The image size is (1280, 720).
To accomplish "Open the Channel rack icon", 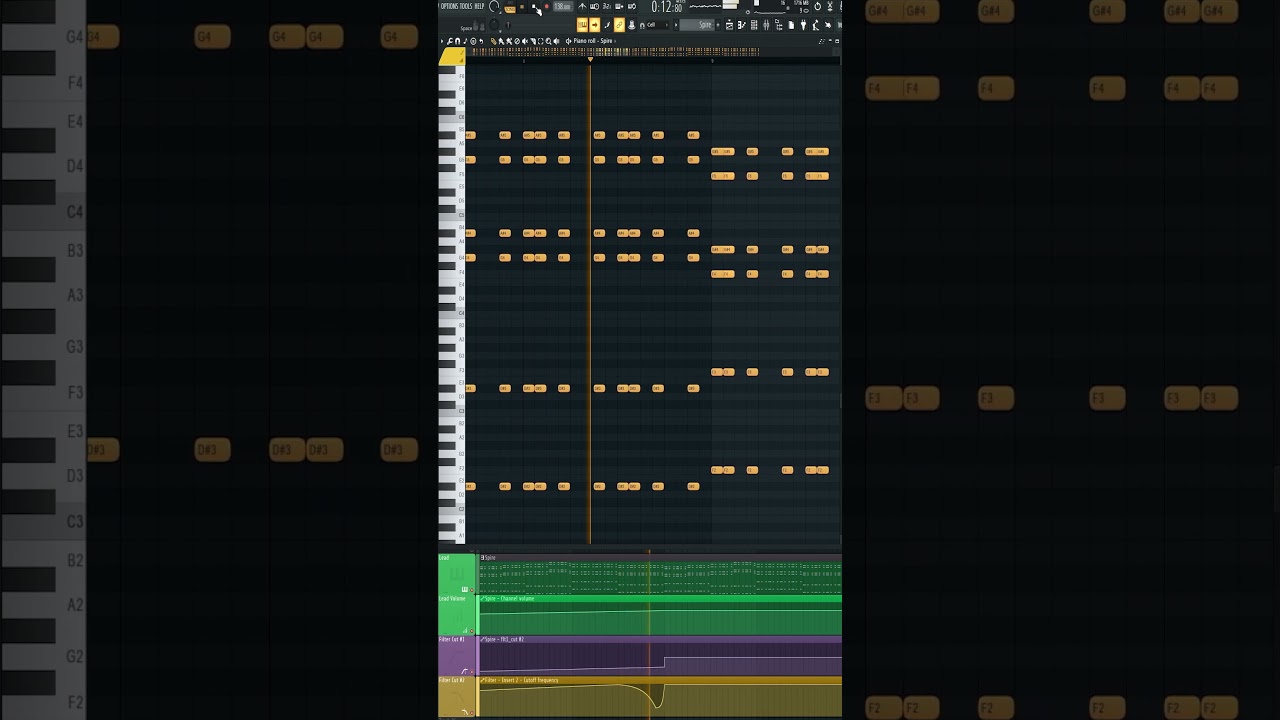I will click(x=754, y=25).
